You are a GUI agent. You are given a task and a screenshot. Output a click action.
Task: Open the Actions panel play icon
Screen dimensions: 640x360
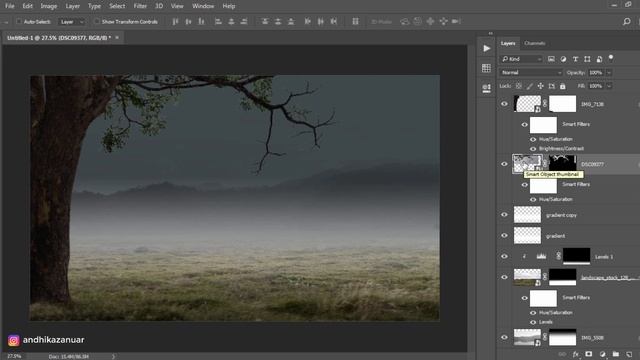click(487, 49)
